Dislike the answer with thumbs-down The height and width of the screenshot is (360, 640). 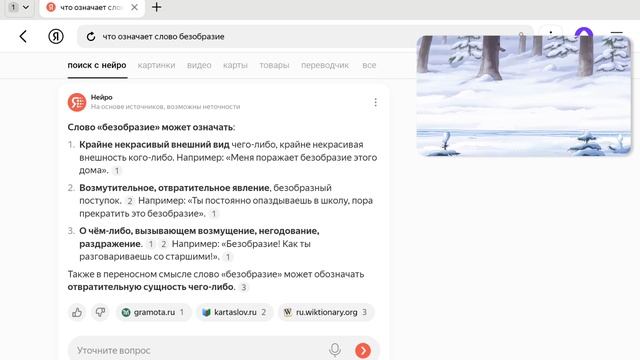tap(100, 312)
